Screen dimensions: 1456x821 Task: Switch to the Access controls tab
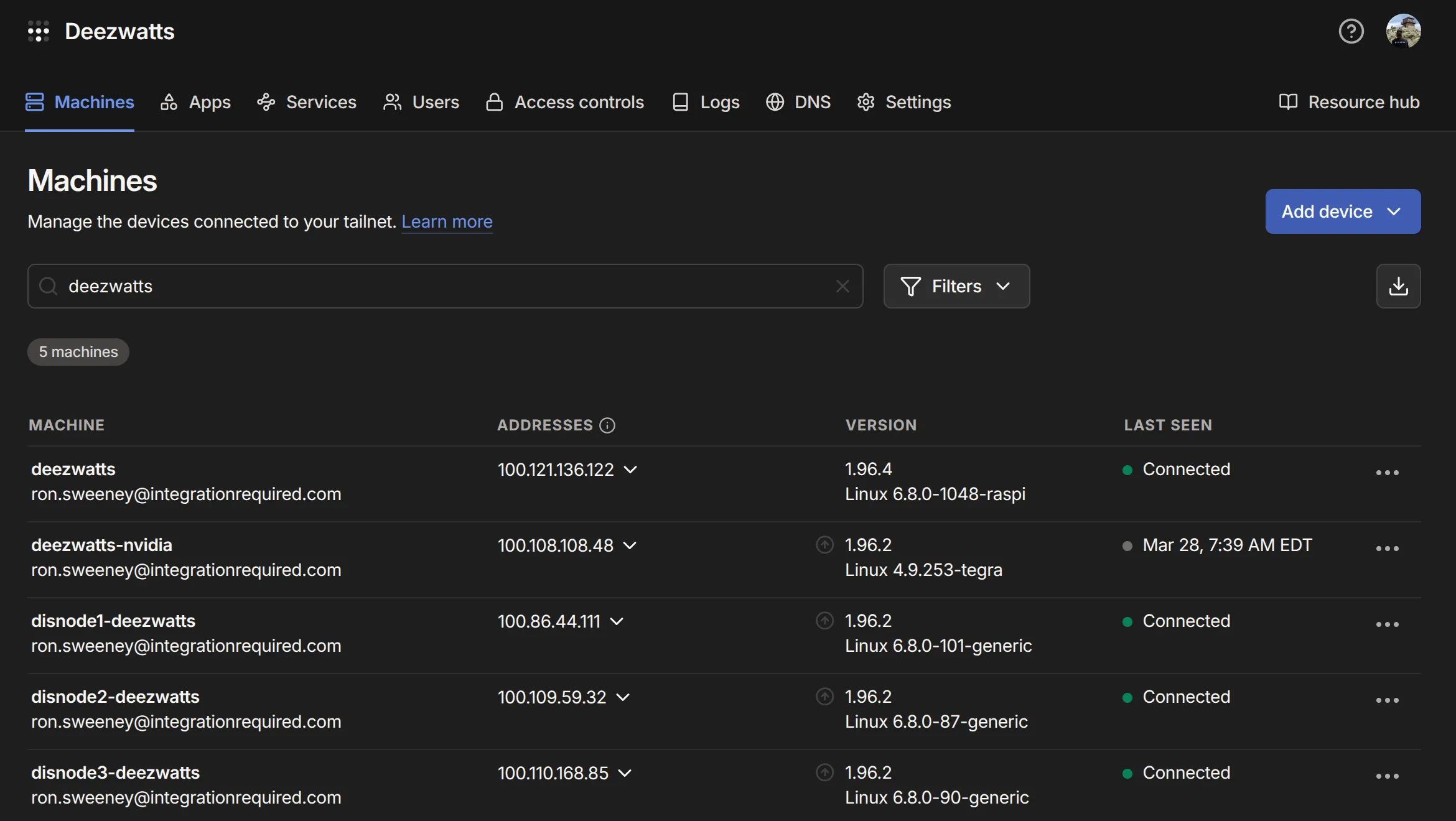pyautogui.click(x=565, y=102)
